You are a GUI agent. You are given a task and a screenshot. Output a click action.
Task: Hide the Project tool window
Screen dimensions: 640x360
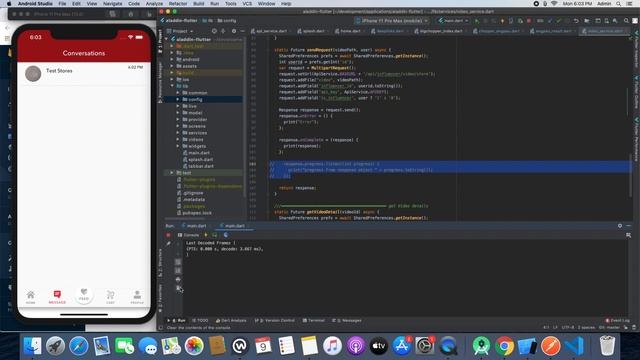(242, 31)
